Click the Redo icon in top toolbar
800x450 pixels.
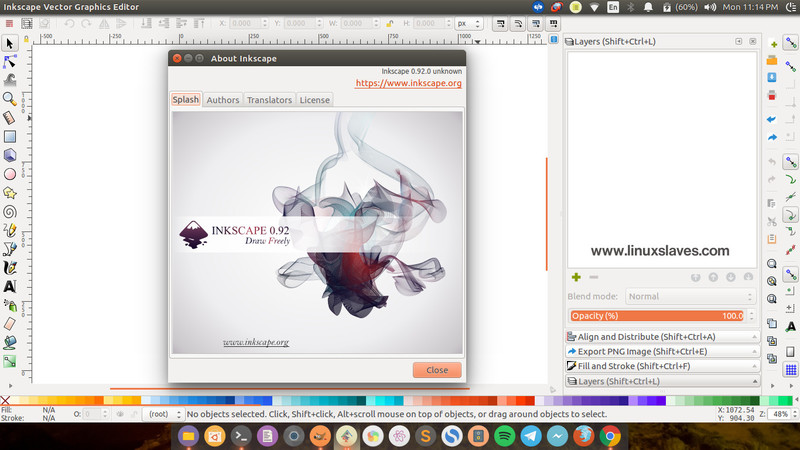click(86, 23)
